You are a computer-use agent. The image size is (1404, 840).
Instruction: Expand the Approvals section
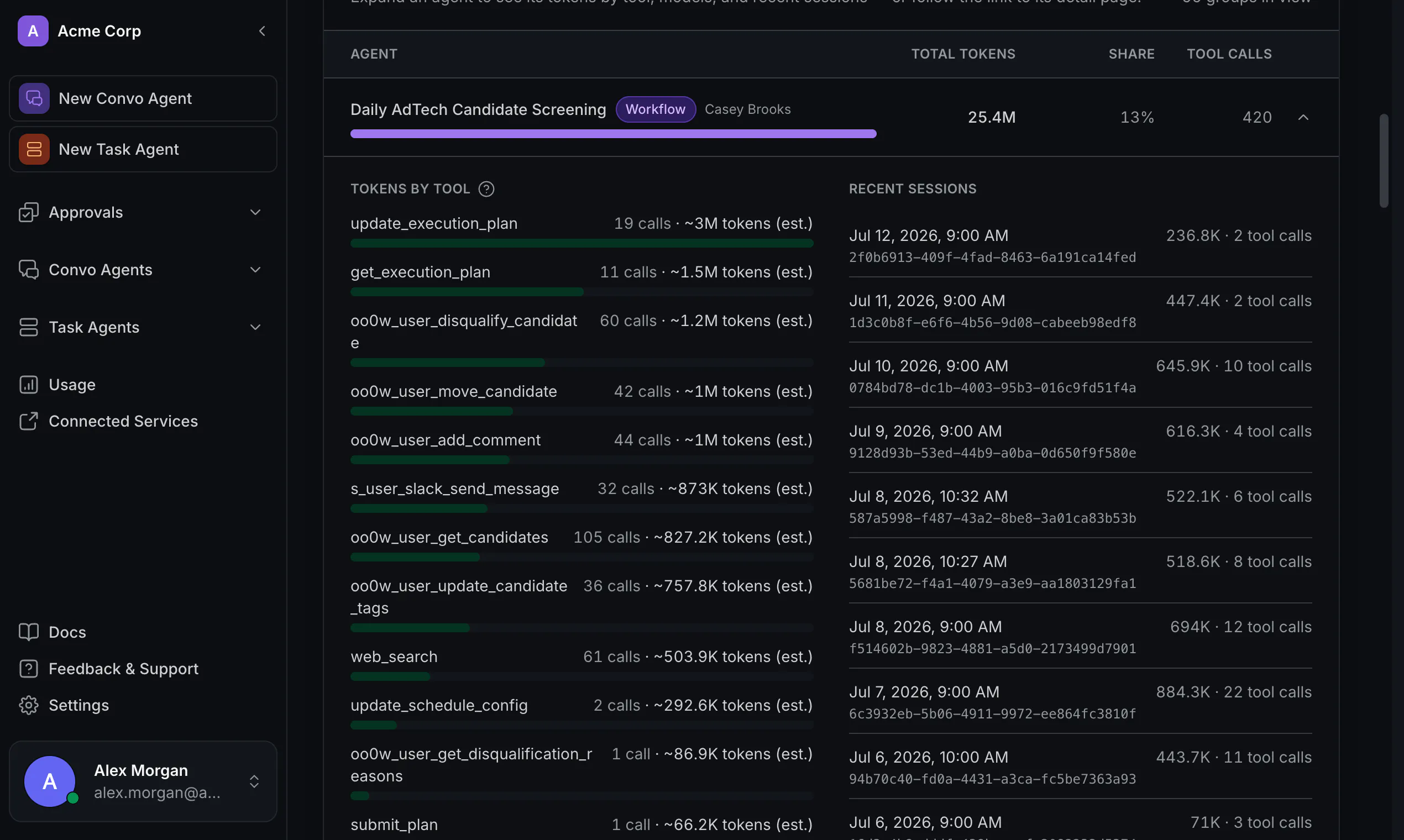coord(255,212)
